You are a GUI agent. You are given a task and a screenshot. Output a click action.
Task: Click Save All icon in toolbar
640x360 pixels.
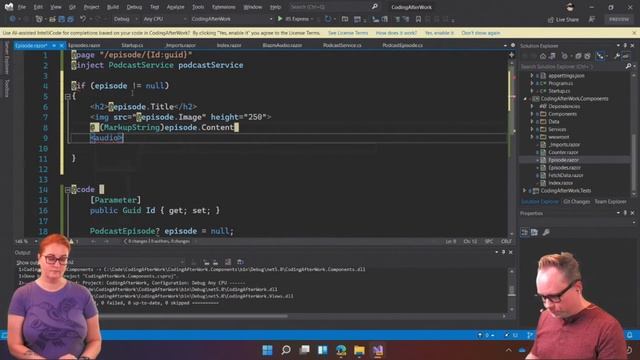70,19
